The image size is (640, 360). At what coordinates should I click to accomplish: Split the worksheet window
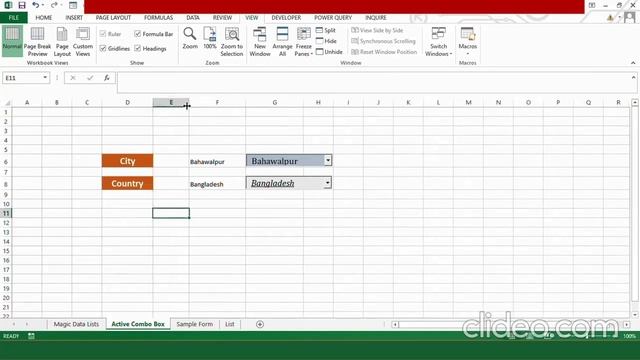[x=326, y=31]
